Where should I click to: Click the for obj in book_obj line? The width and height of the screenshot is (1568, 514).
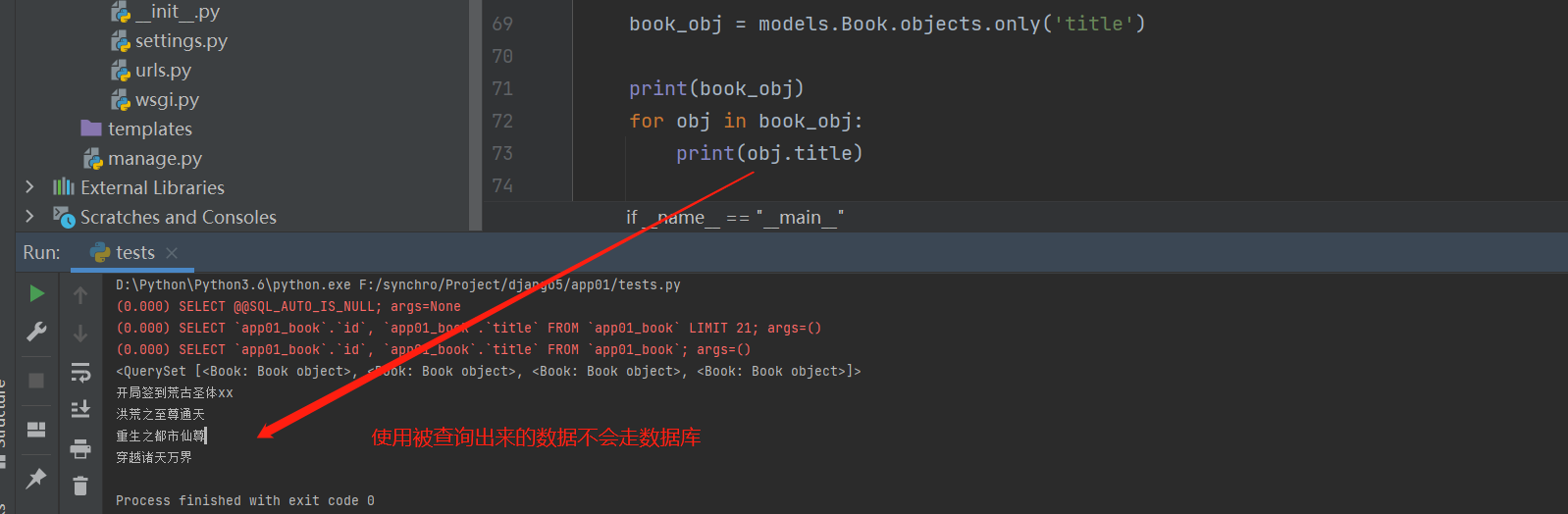click(746, 121)
